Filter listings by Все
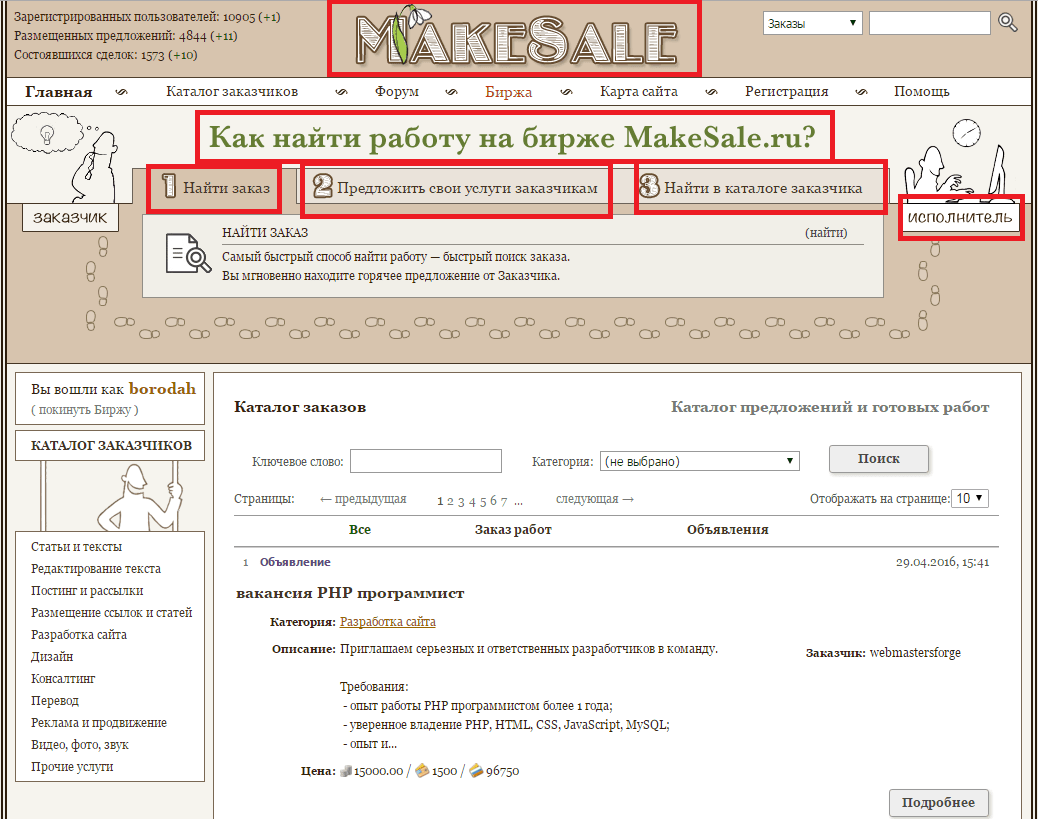Image resolution: width=1038 pixels, height=819 pixels. (359, 530)
